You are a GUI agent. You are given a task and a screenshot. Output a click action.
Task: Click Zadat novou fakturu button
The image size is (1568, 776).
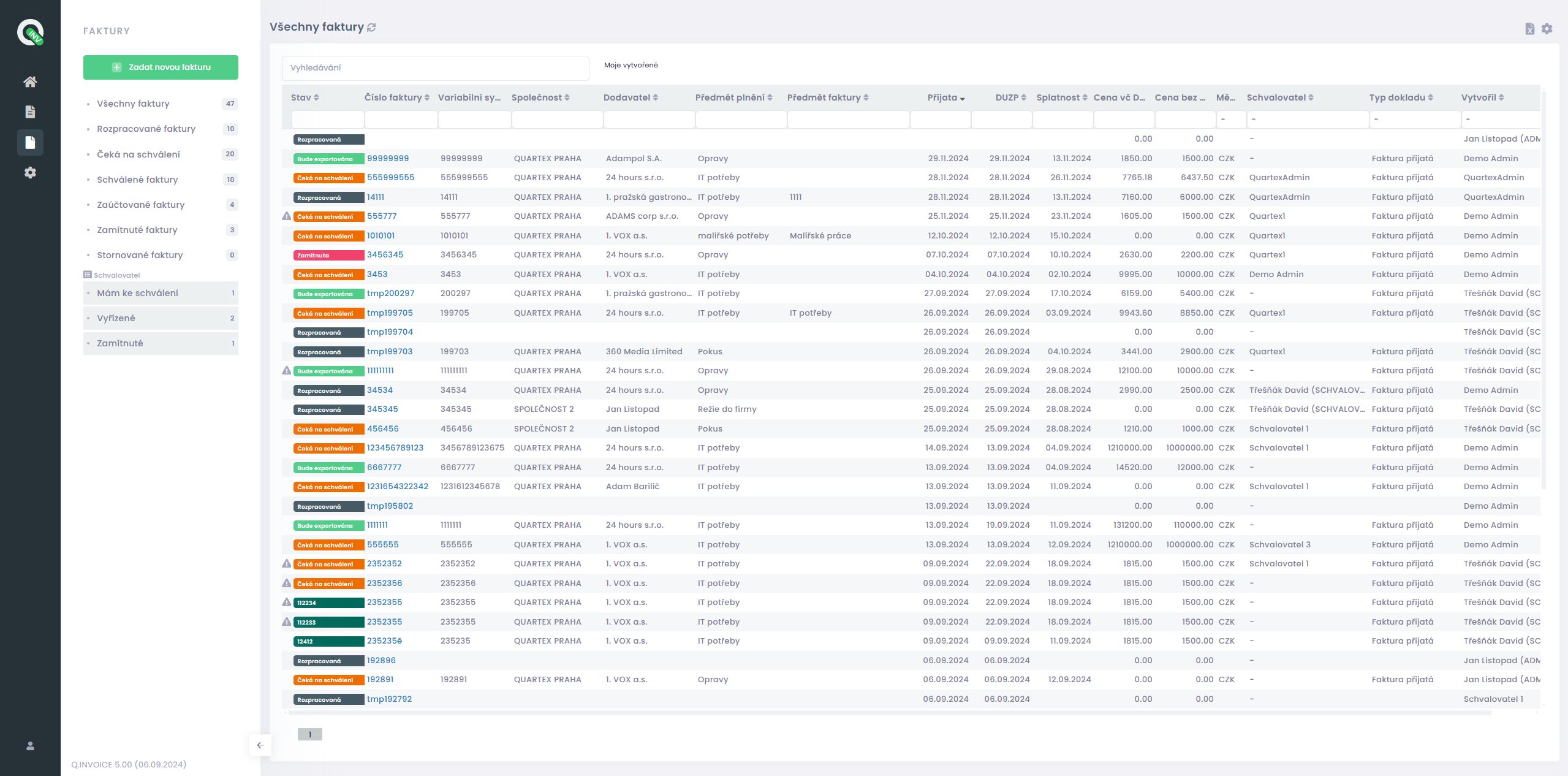tap(161, 67)
